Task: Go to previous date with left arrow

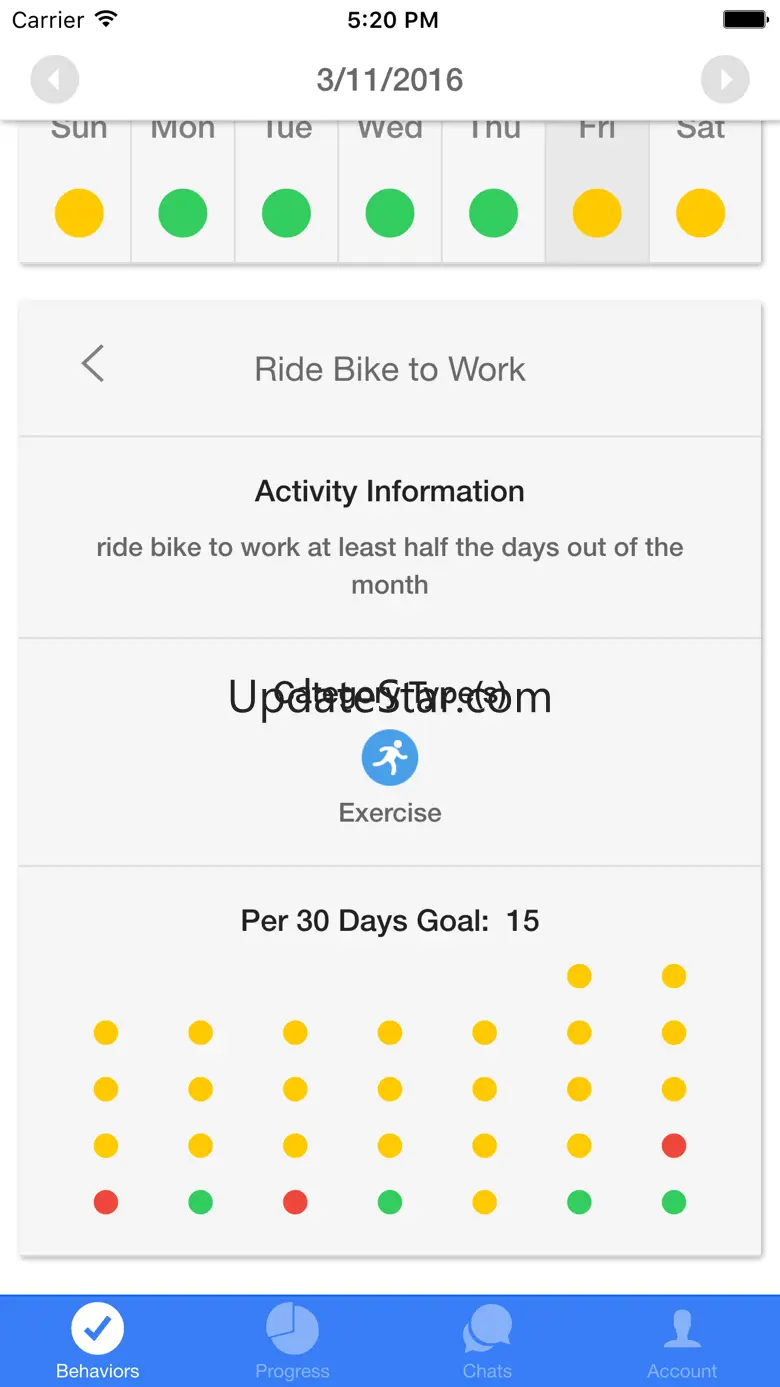Action: 55,80
